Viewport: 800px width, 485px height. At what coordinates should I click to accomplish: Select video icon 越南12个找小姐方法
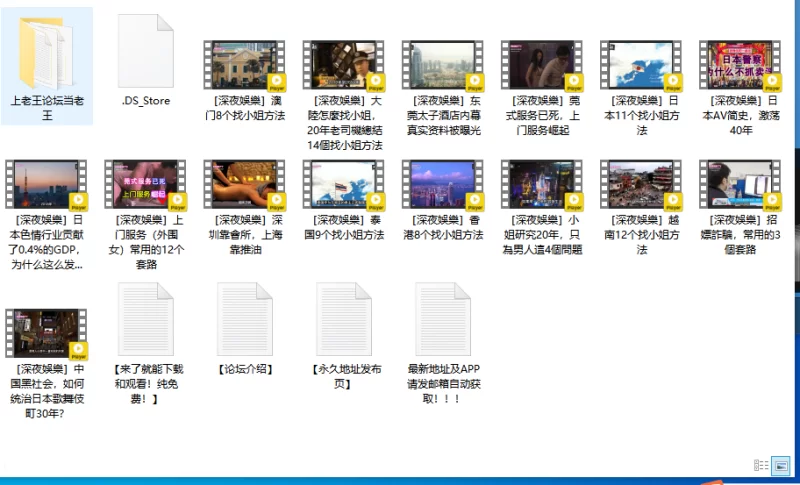click(641, 185)
